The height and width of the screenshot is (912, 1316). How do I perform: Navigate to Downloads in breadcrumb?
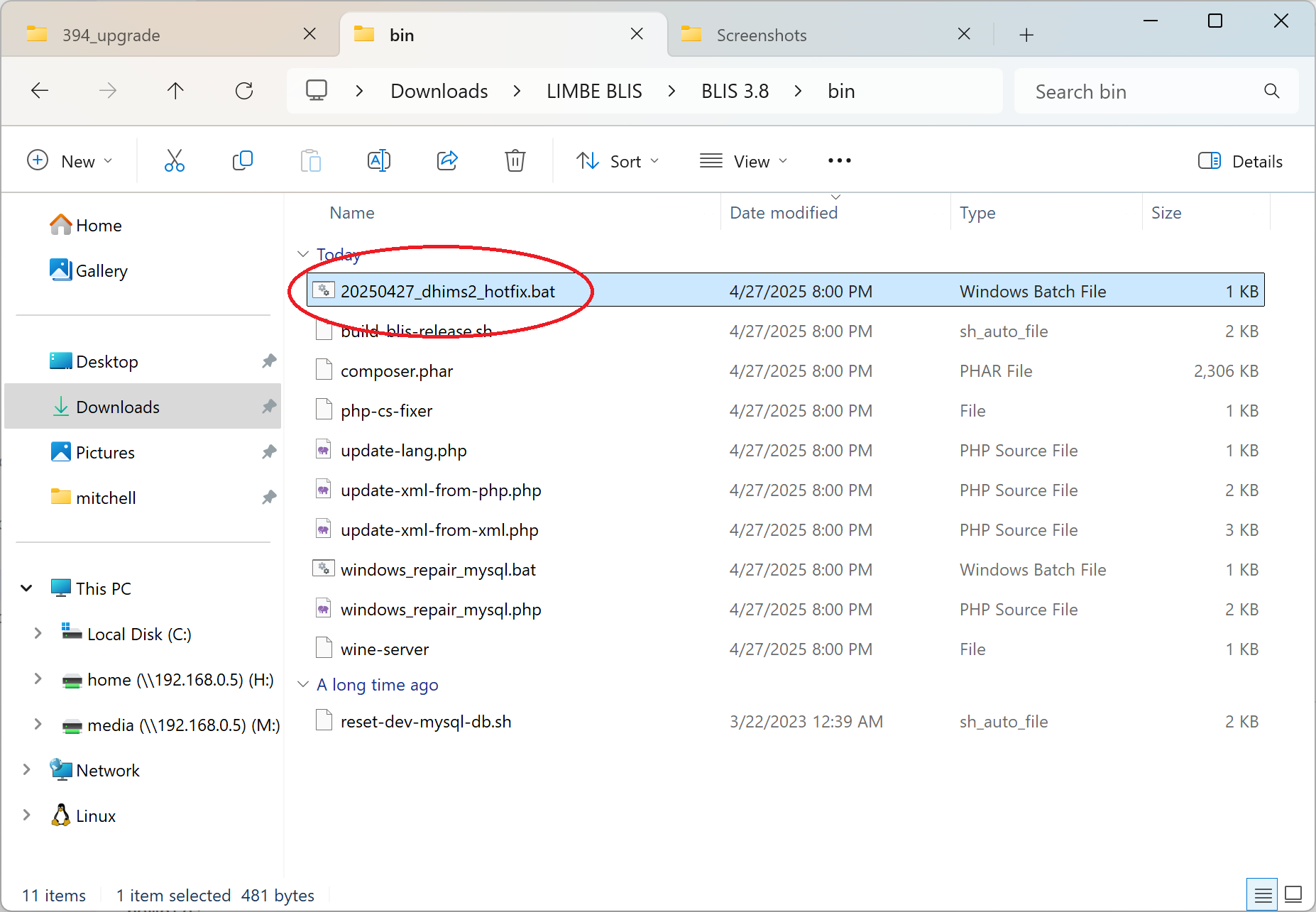(x=439, y=91)
